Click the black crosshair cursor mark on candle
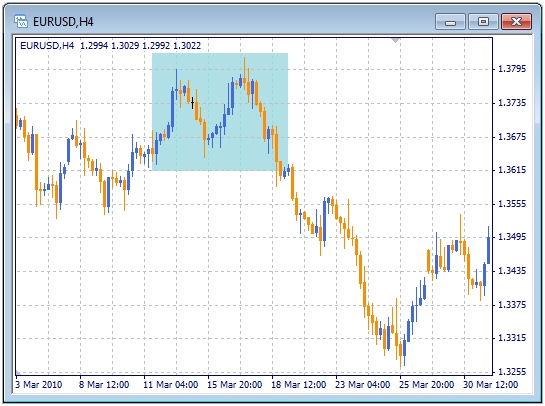545x406 pixels. tap(192, 103)
